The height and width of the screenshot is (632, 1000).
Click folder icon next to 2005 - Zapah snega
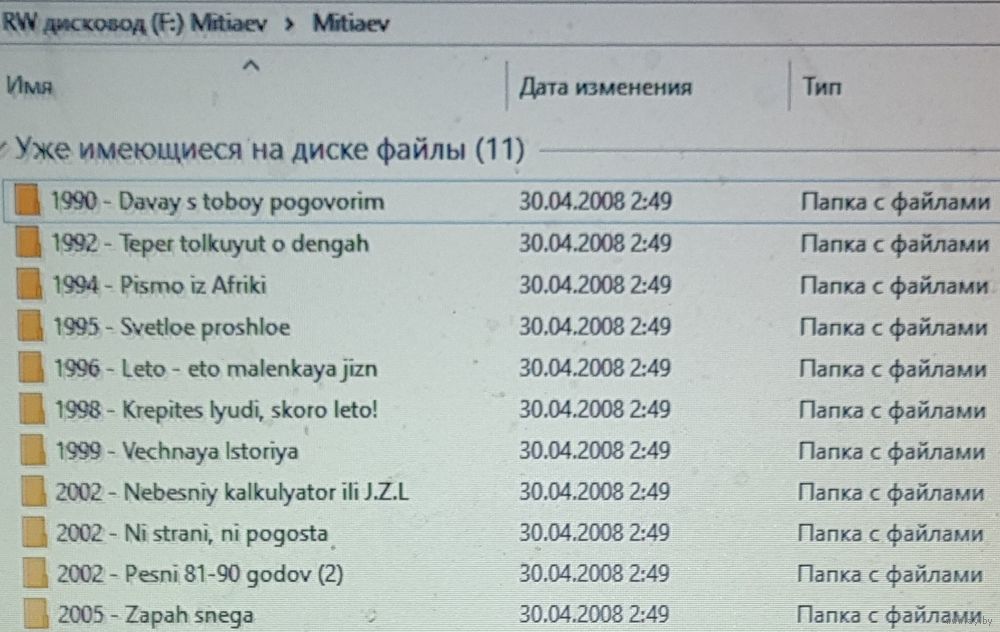pos(36,614)
